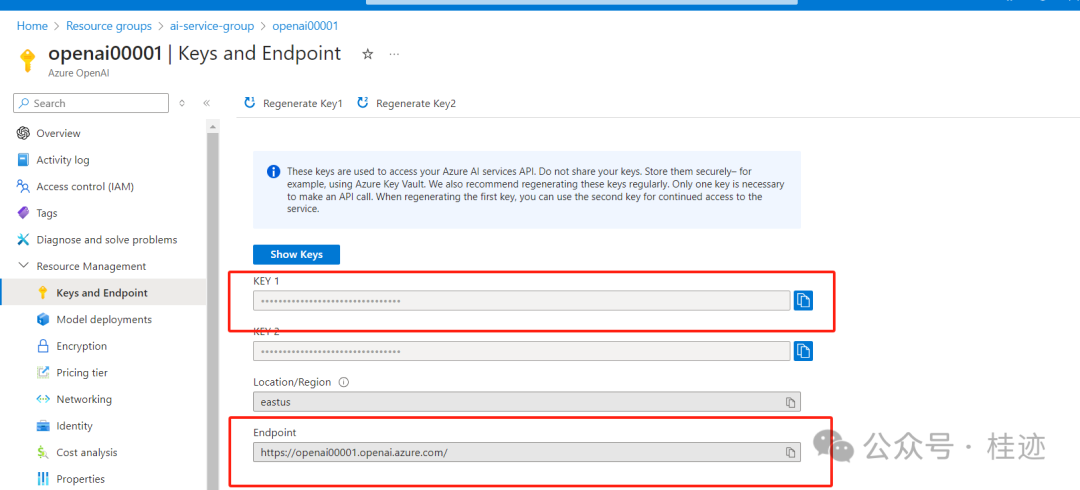Viewport: 1080px width, 490px height.
Task: Open Networking settings
Action: coord(83,399)
